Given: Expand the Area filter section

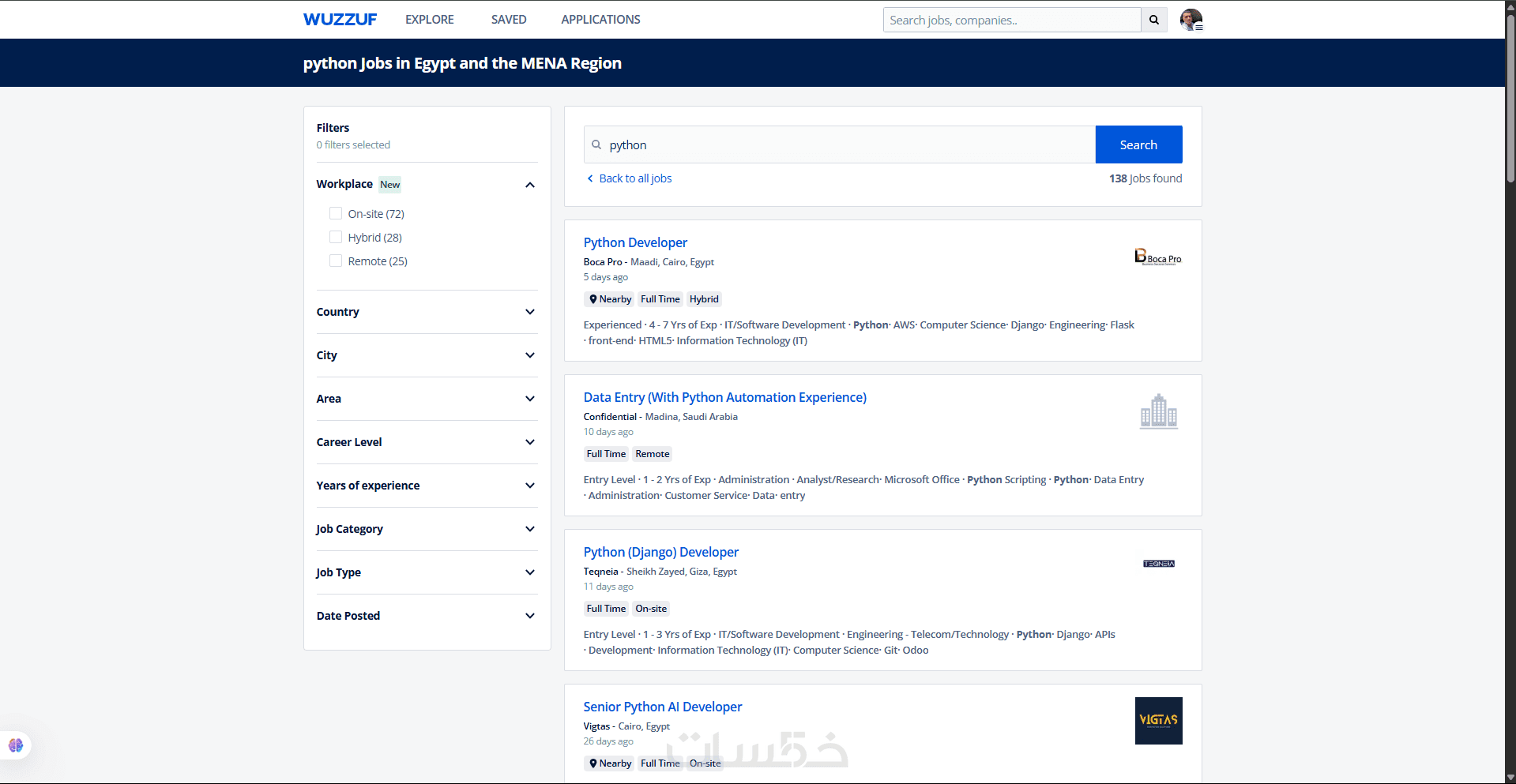Looking at the screenshot, I should pyautogui.click(x=427, y=399).
